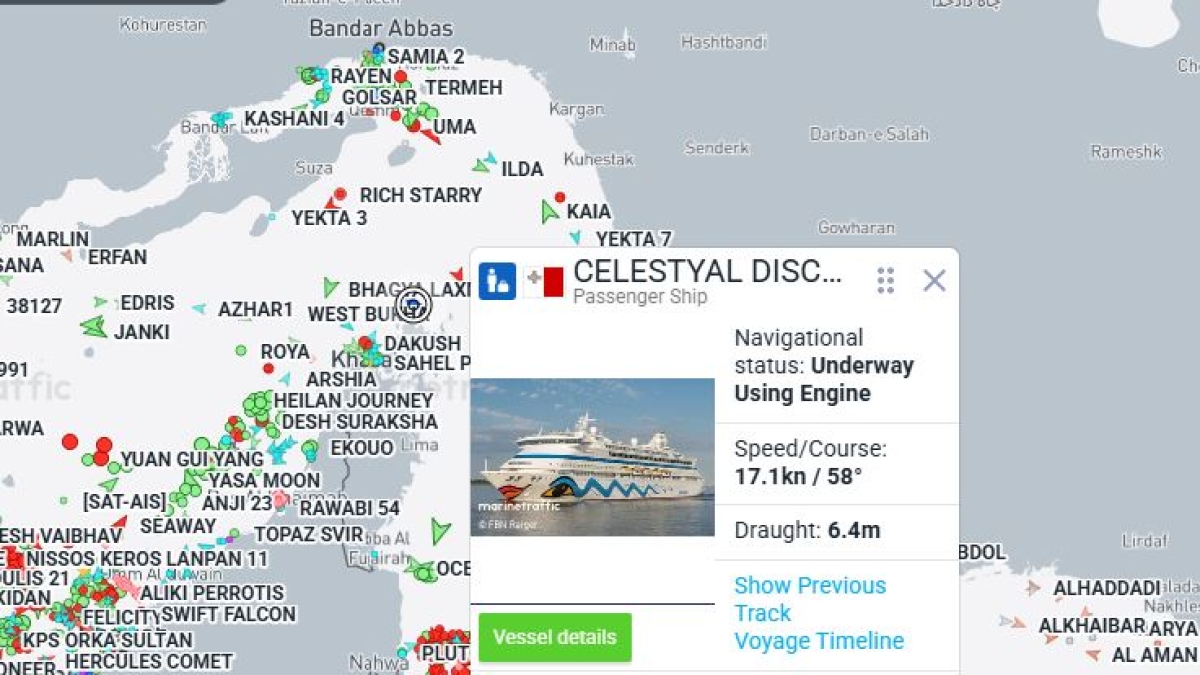This screenshot has width=1200, height=675.
Task: Select the AZHAR1 cyan vessel marker
Action: pyautogui.click(x=199, y=309)
